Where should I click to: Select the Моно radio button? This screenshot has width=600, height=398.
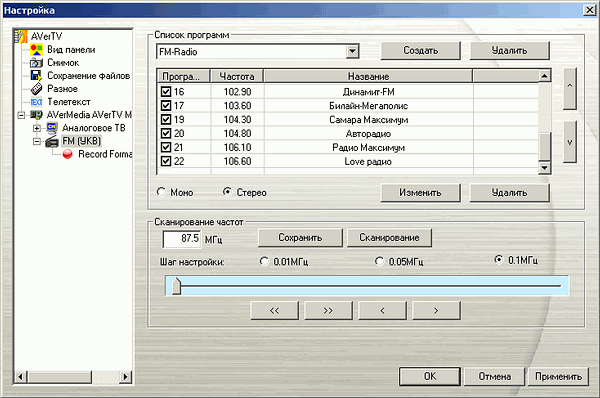pos(161,192)
